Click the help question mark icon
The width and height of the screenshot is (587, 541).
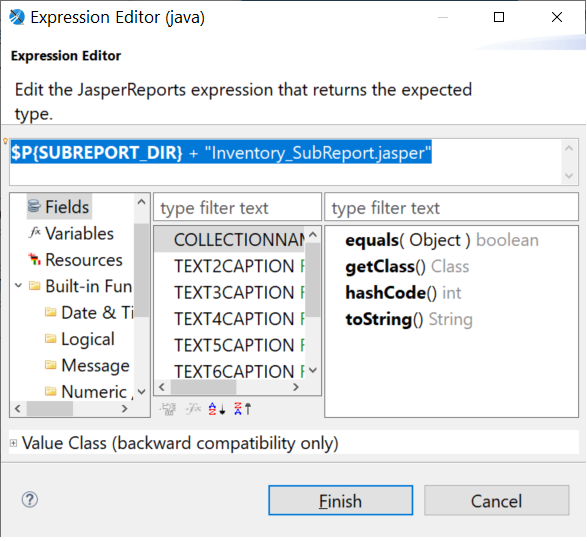[30, 499]
